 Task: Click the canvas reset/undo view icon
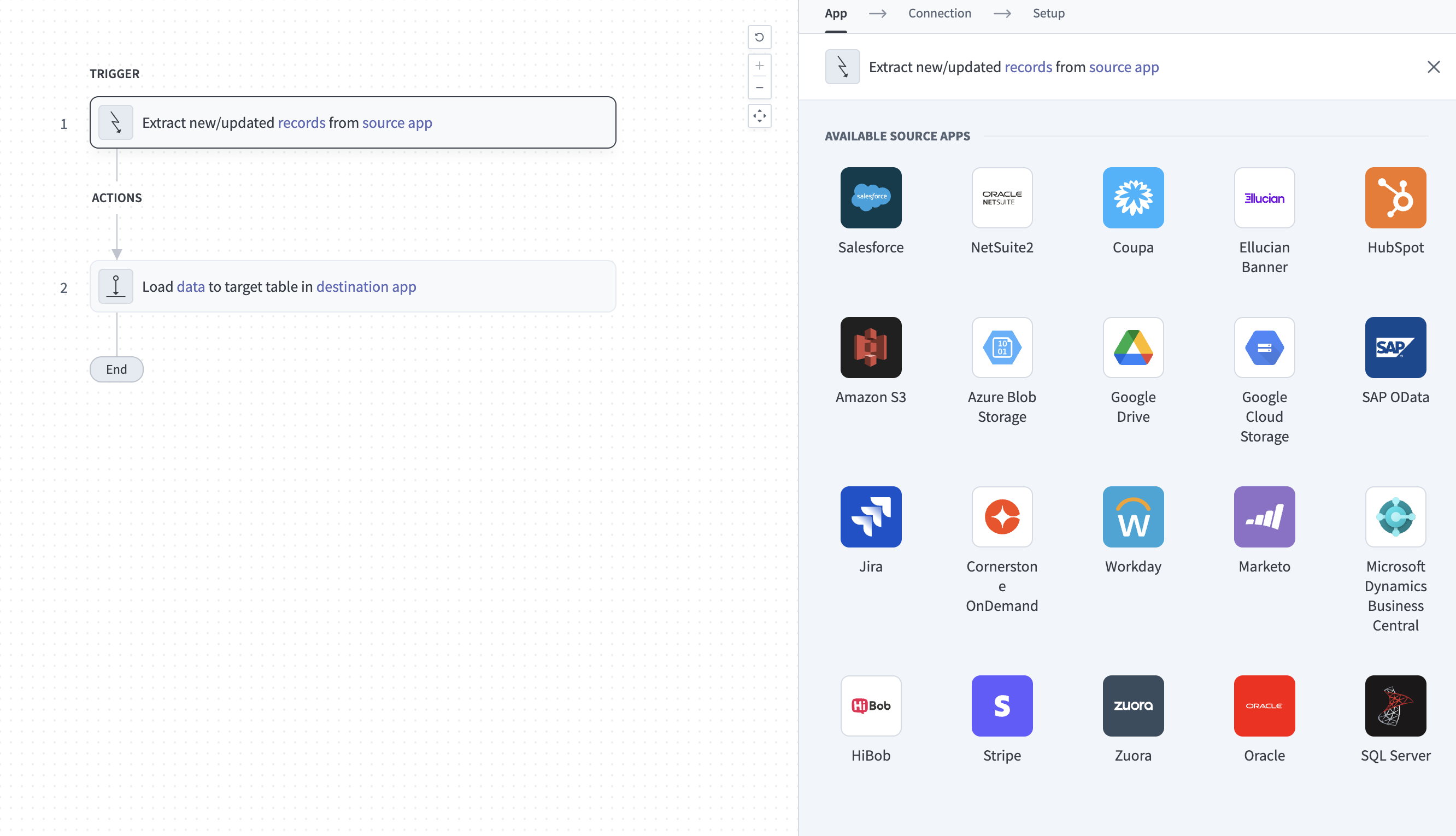(x=759, y=37)
